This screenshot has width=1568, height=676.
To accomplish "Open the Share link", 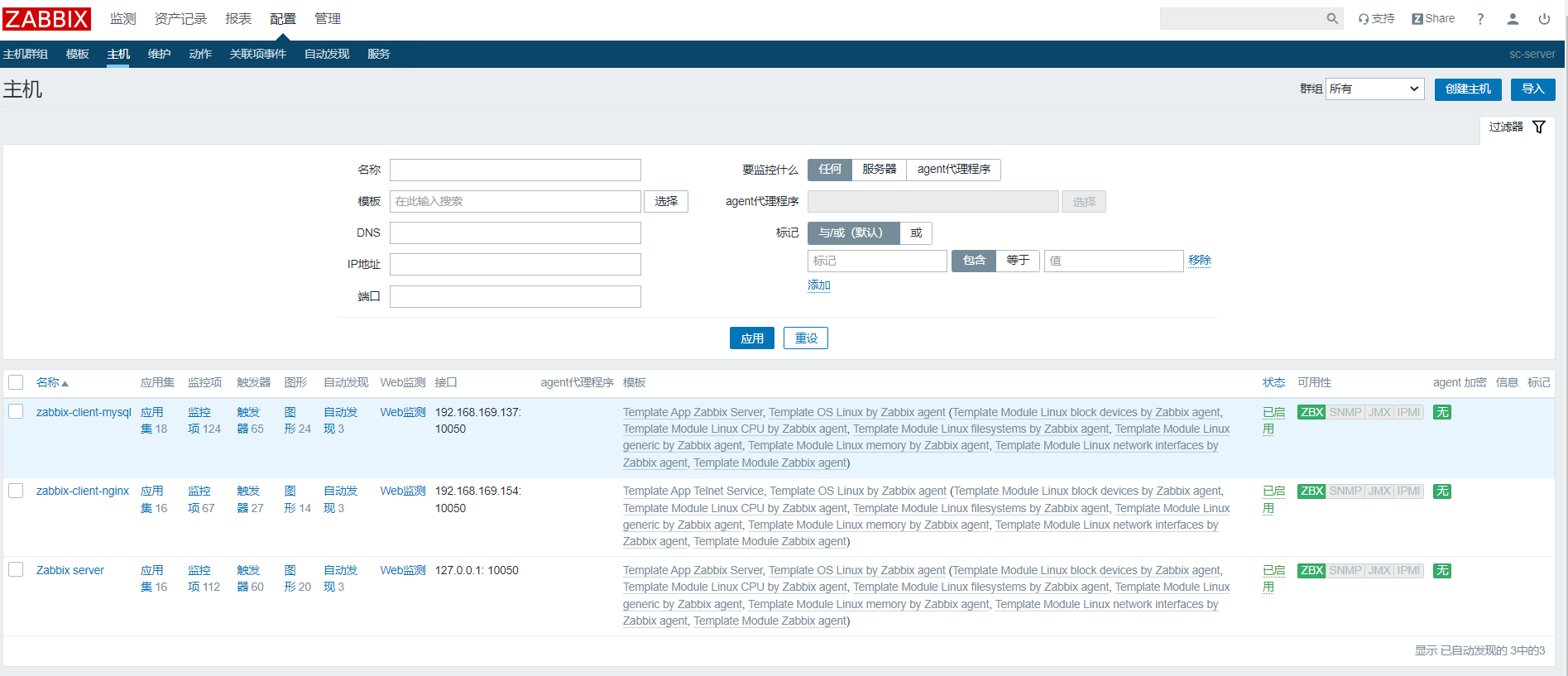I will [x=1433, y=18].
